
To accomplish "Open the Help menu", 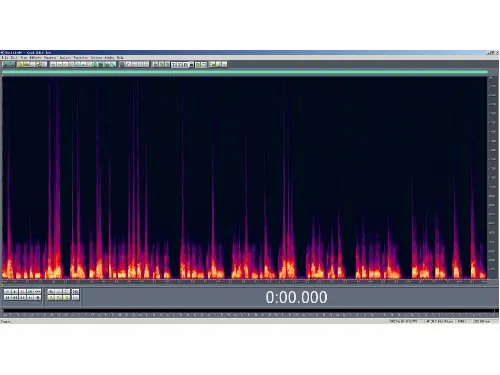I will tap(120, 58).
